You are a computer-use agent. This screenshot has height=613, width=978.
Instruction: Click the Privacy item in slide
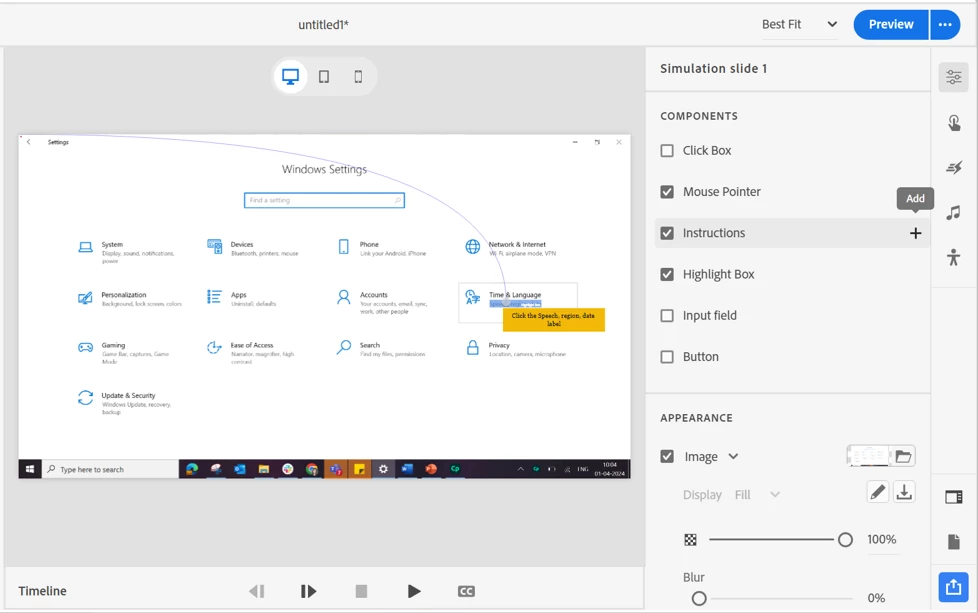coord(516,349)
